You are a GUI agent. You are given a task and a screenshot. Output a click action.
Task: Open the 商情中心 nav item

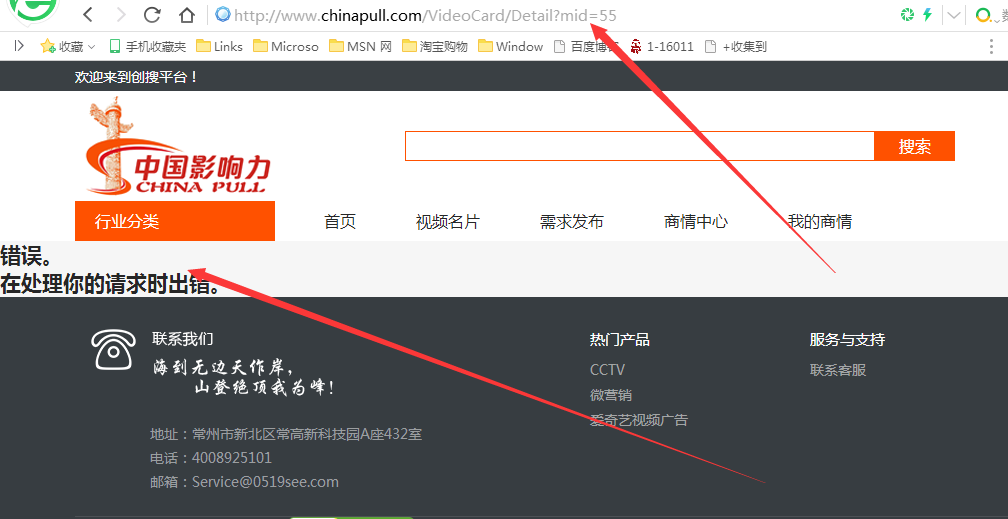pyautogui.click(x=696, y=222)
